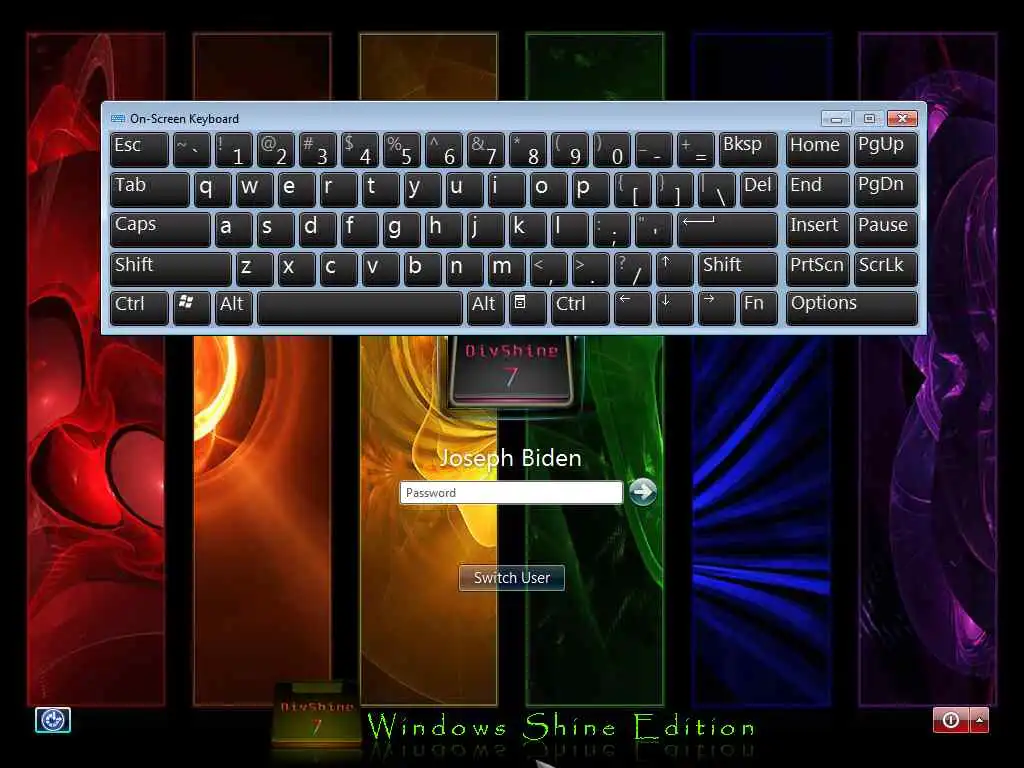This screenshot has height=768, width=1024.
Task: Click the % 5 key
Action: pos(401,150)
